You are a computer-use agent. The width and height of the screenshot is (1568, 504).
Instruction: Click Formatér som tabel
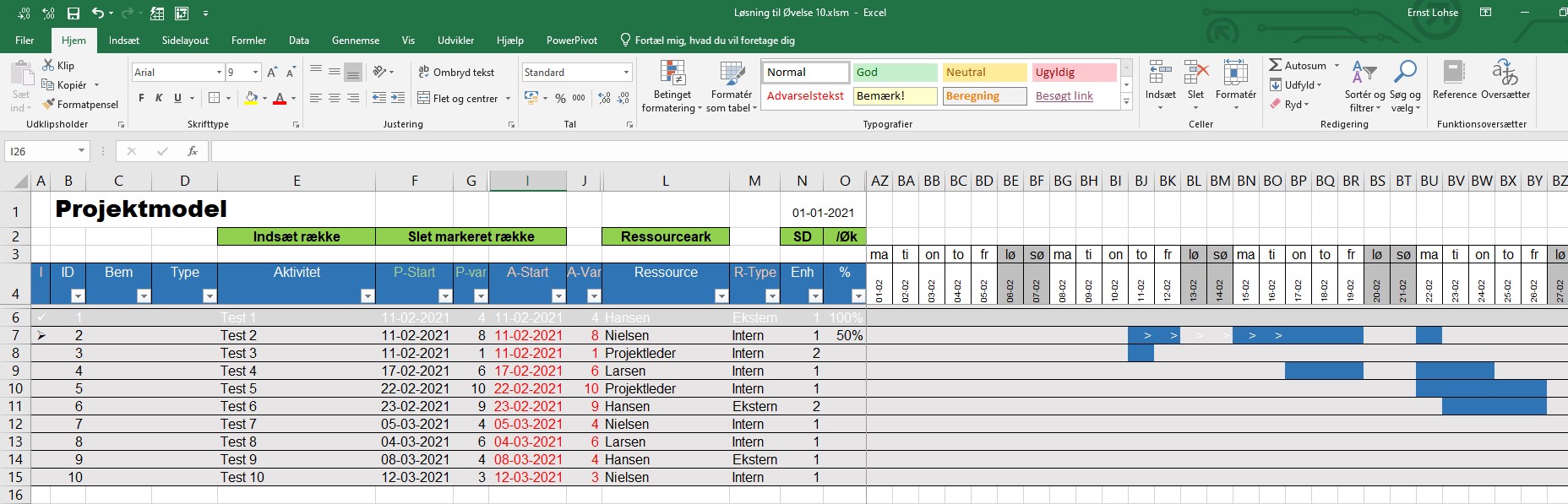click(x=731, y=87)
